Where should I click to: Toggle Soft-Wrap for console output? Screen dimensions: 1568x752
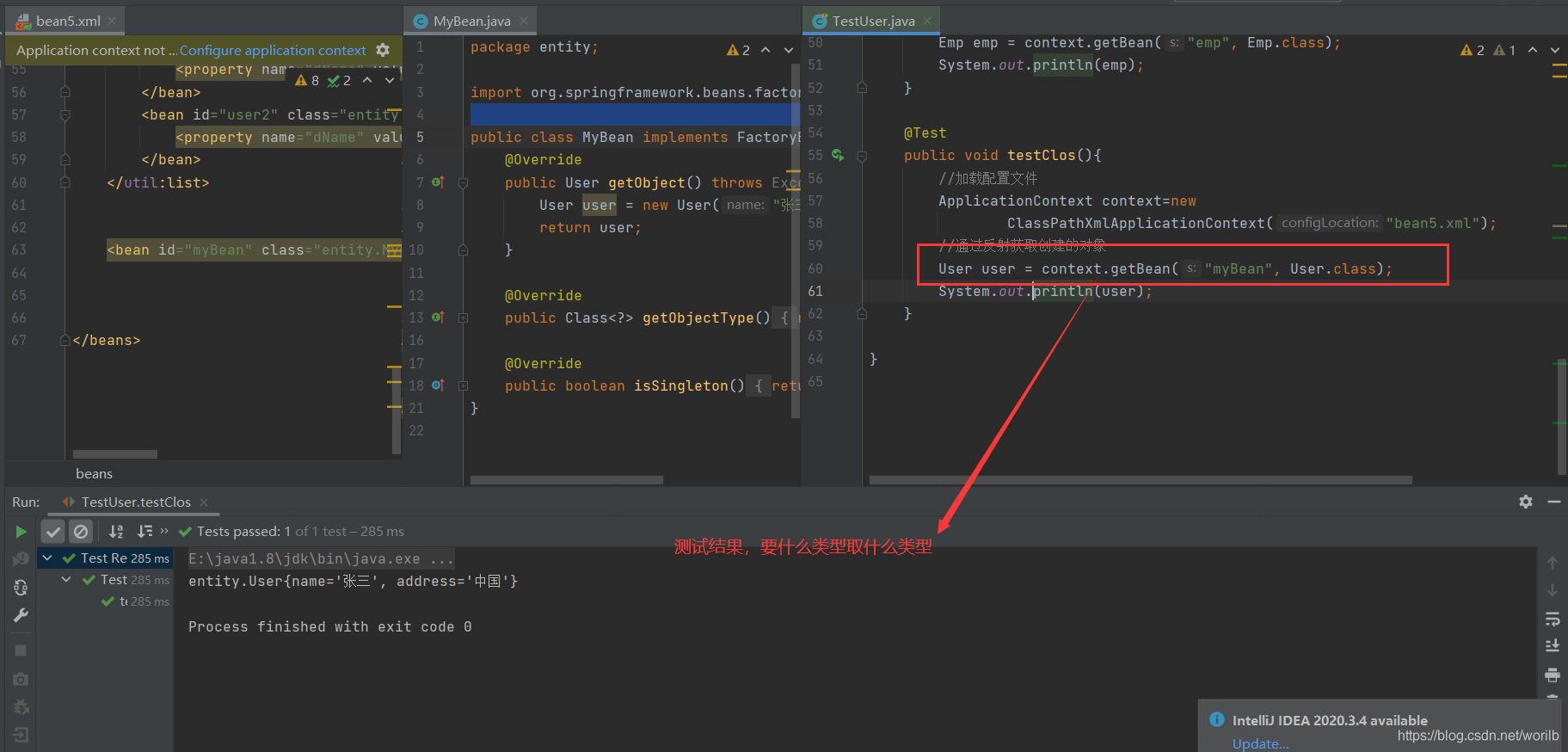[1553, 619]
